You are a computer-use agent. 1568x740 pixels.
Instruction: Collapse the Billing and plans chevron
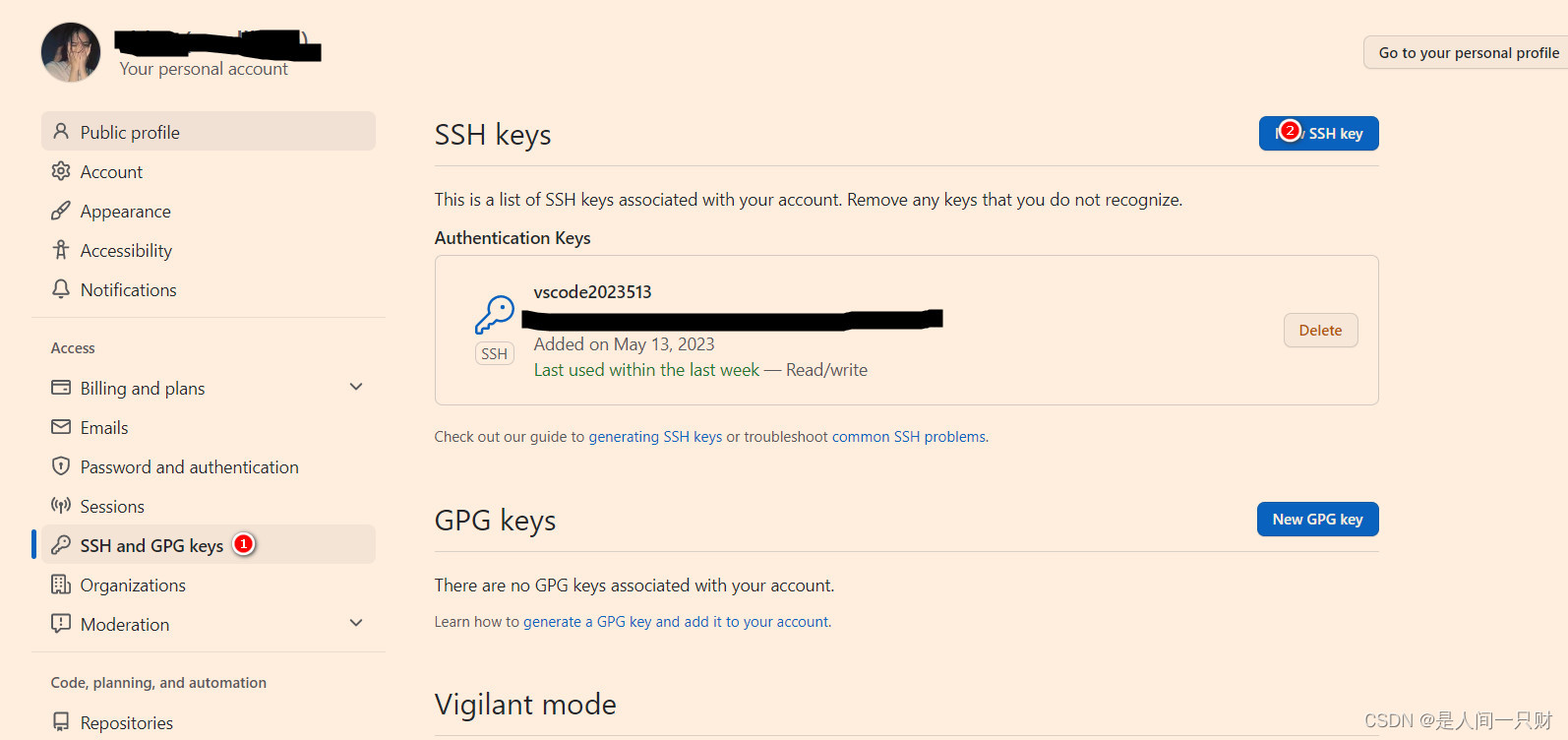(355, 387)
